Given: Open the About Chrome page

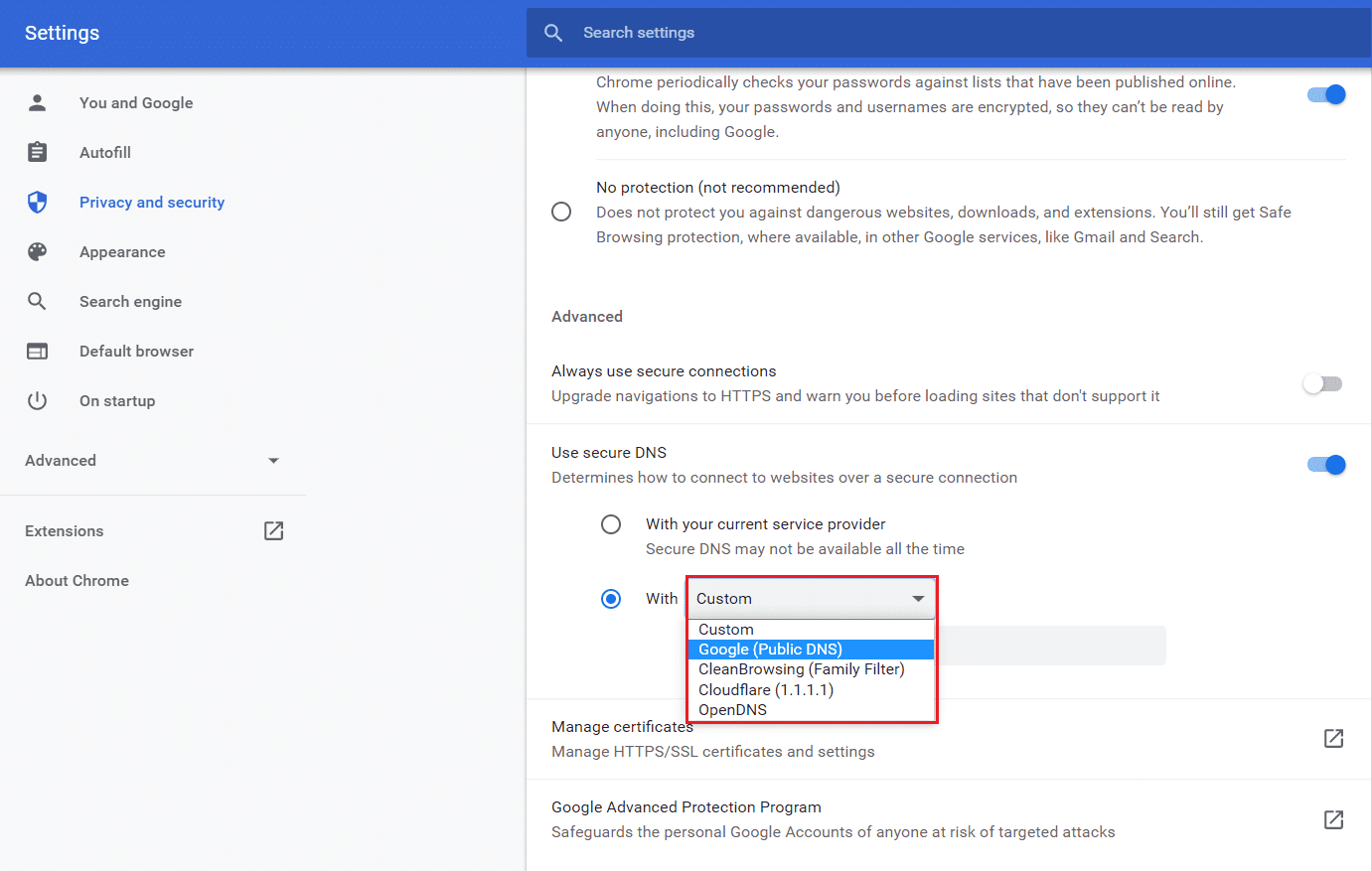Looking at the screenshot, I should click(76, 580).
